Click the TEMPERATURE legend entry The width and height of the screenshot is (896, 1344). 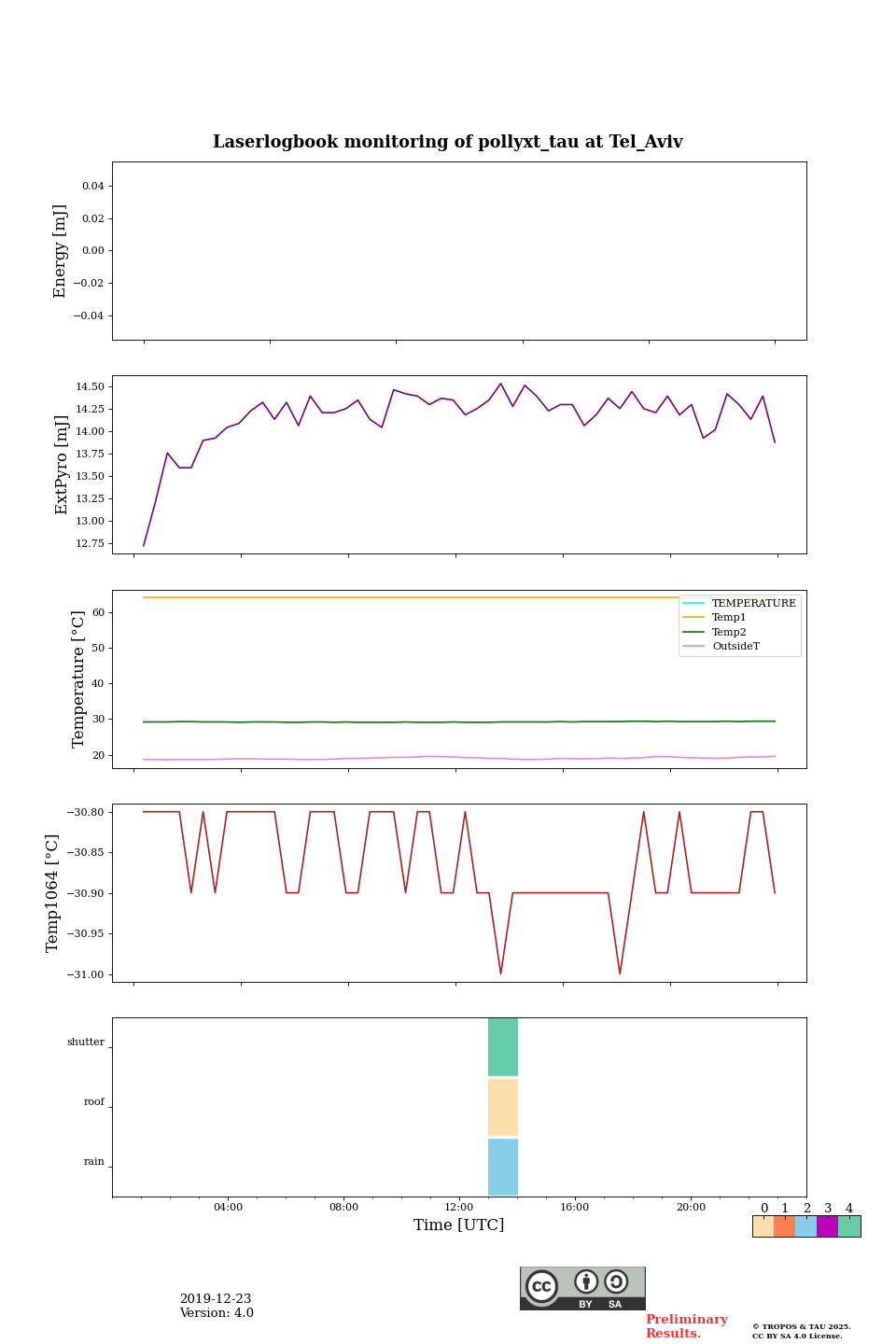tap(740, 603)
